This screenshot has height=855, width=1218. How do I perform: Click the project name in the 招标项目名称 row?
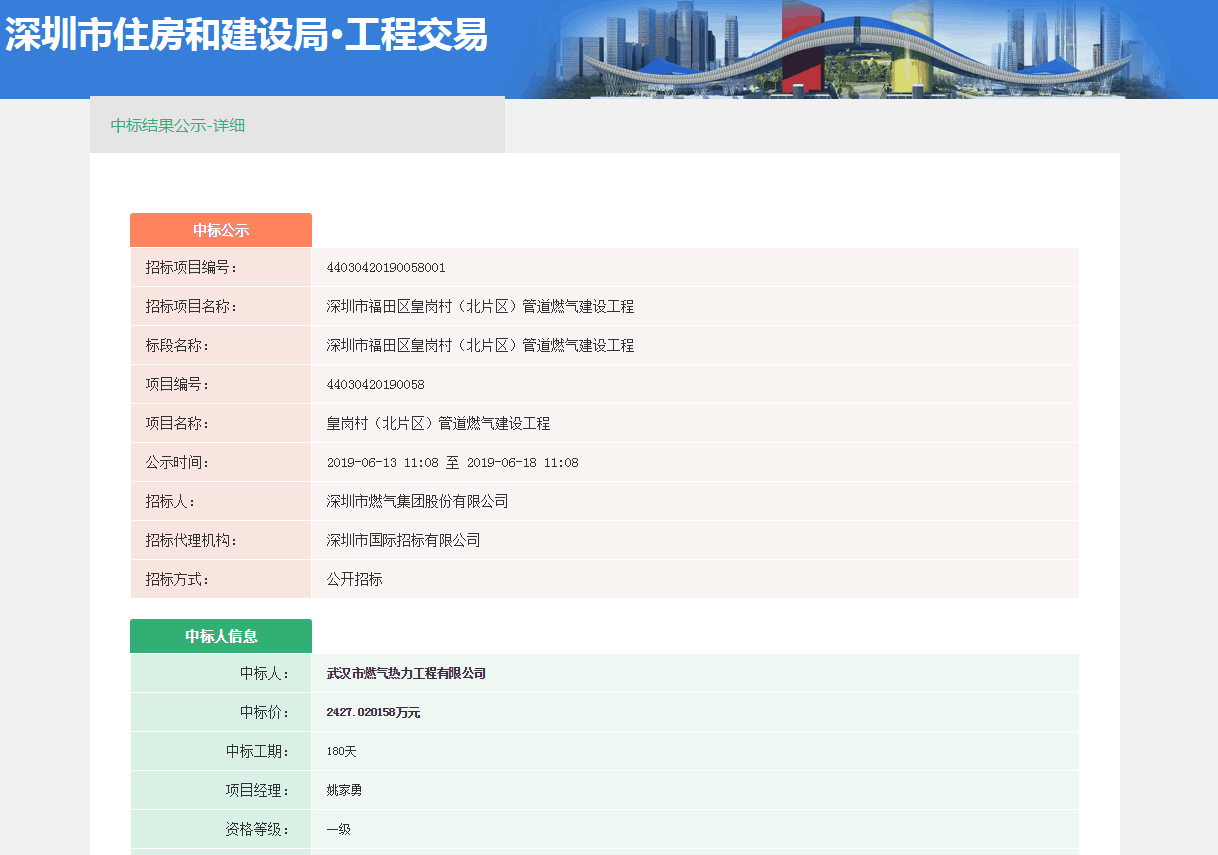click(480, 307)
